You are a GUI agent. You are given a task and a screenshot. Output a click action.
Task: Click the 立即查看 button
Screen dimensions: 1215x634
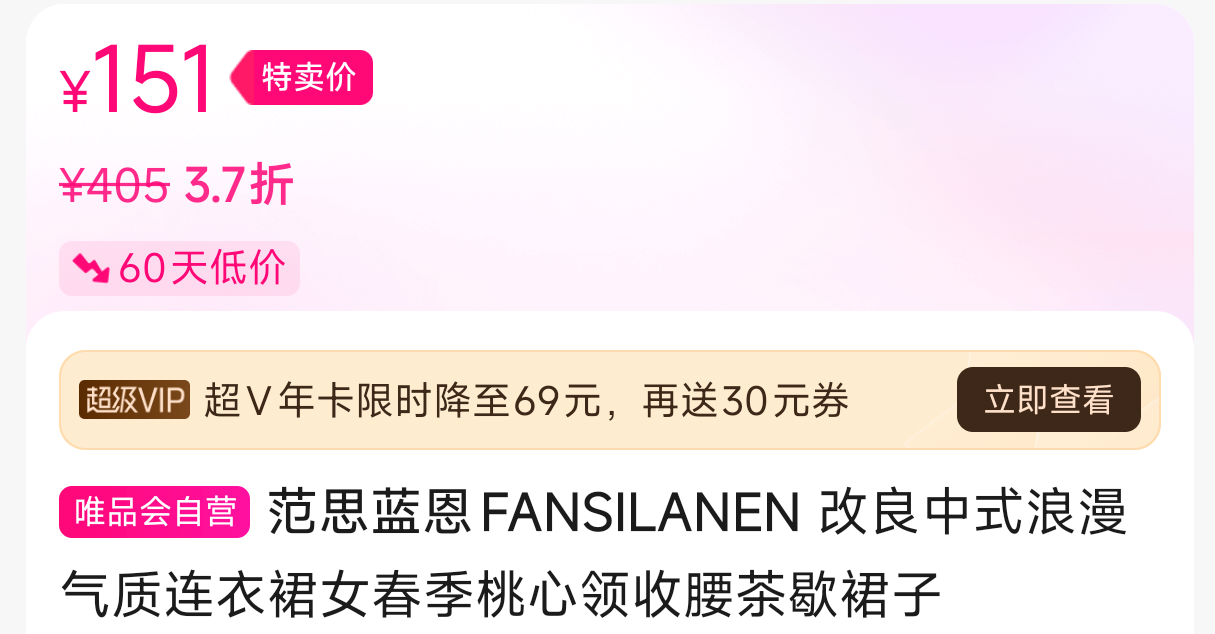pos(1048,400)
